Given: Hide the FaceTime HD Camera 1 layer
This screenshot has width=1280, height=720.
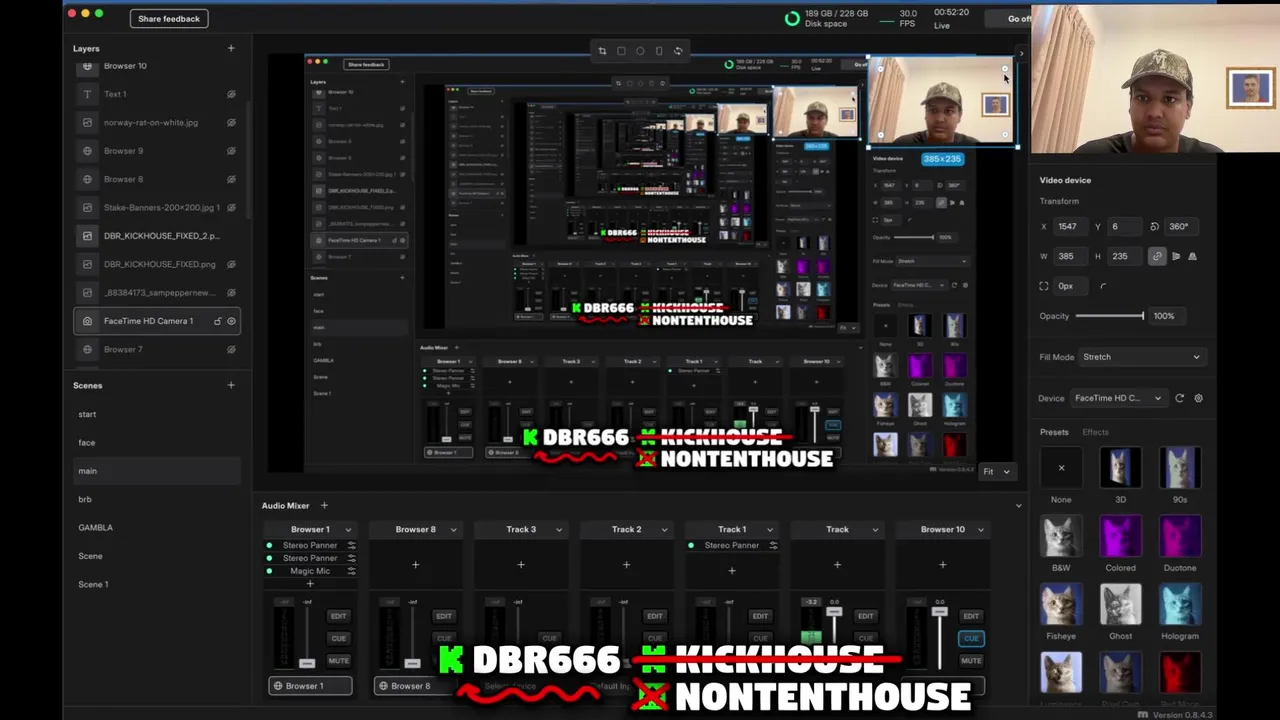Looking at the screenshot, I should click(x=231, y=321).
